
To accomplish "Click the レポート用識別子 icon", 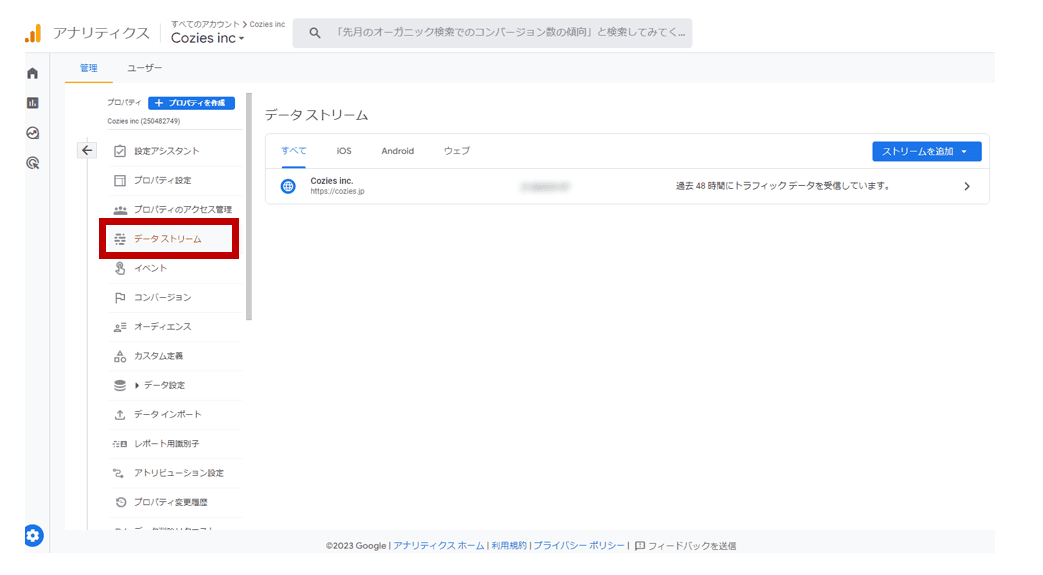I will pyautogui.click(x=120, y=444).
